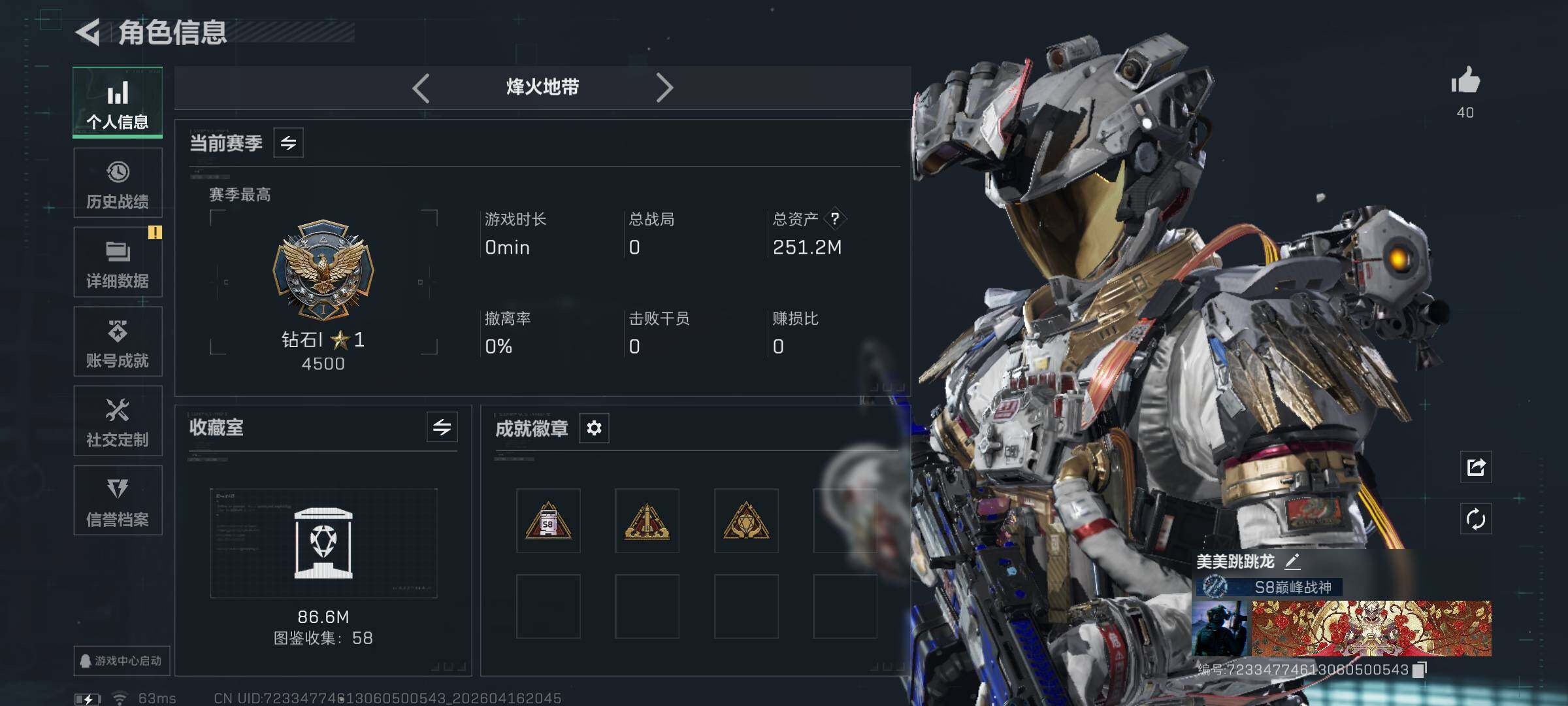The width and height of the screenshot is (1568, 706).
Task: Open the 成就徽章 settings gear
Action: pyautogui.click(x=594, y=428)
